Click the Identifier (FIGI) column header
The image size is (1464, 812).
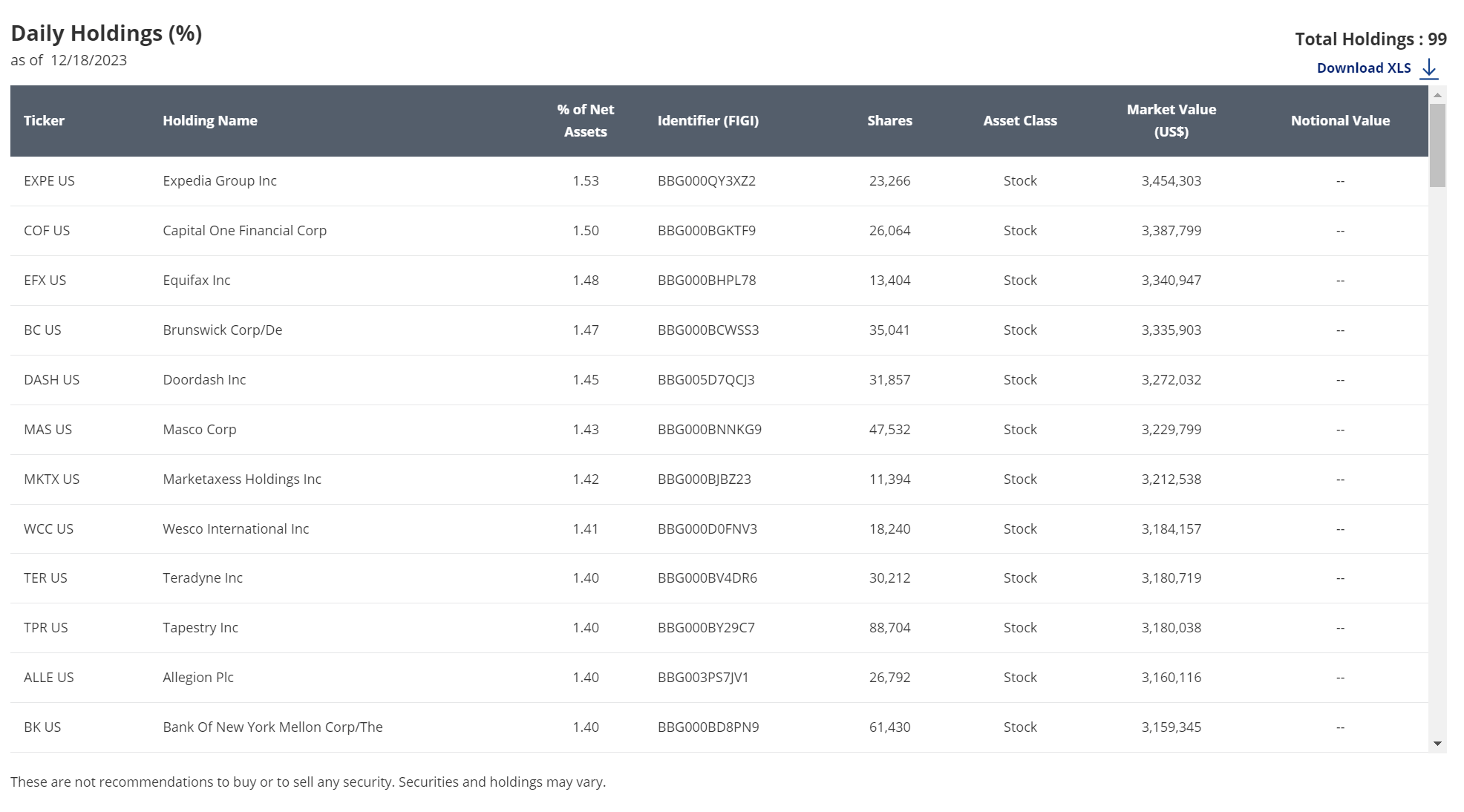pos(708,121)
